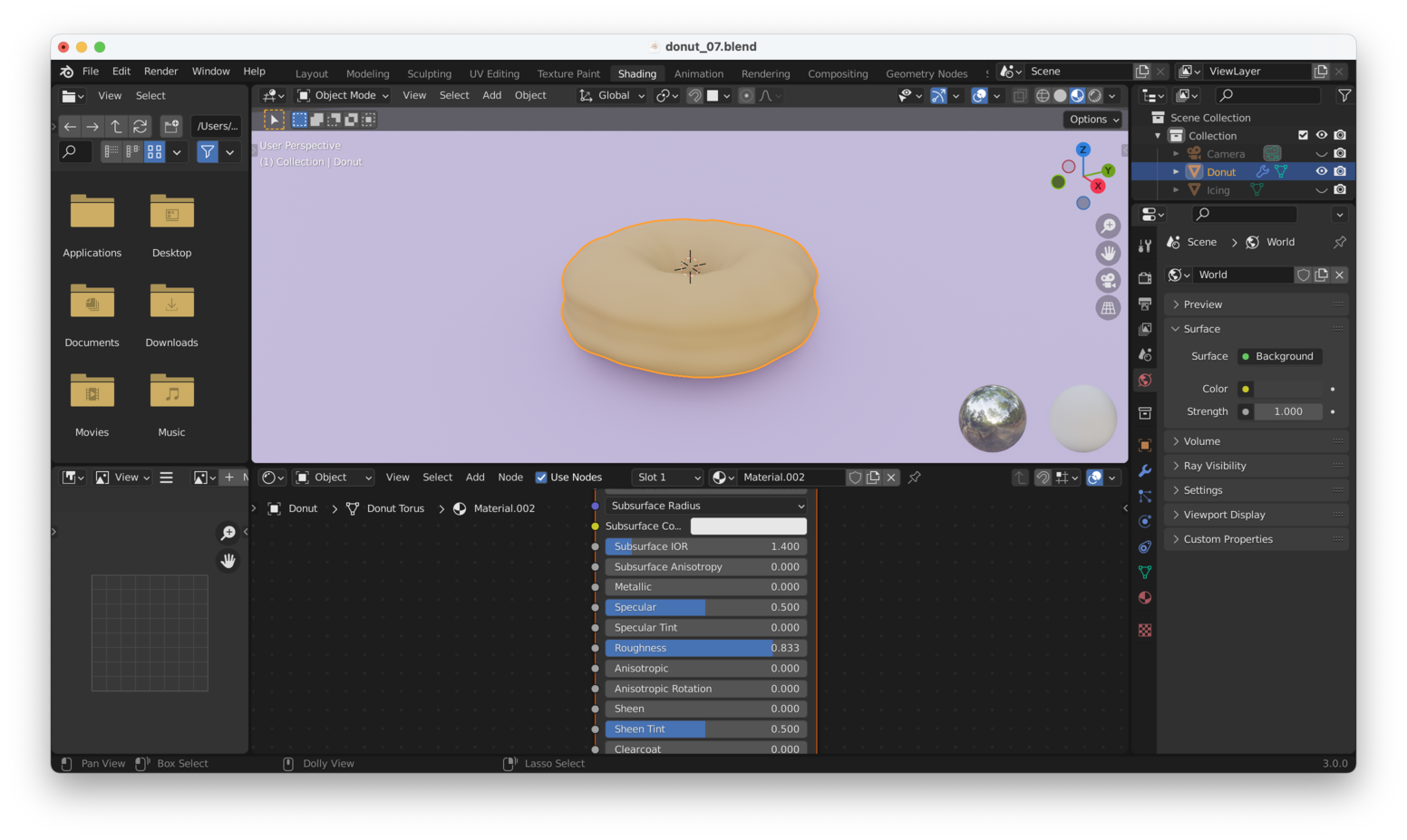The image size is (1407, 840).
Task: Hide the Icing object in the viewport
Action: (x=1324, y=189)
